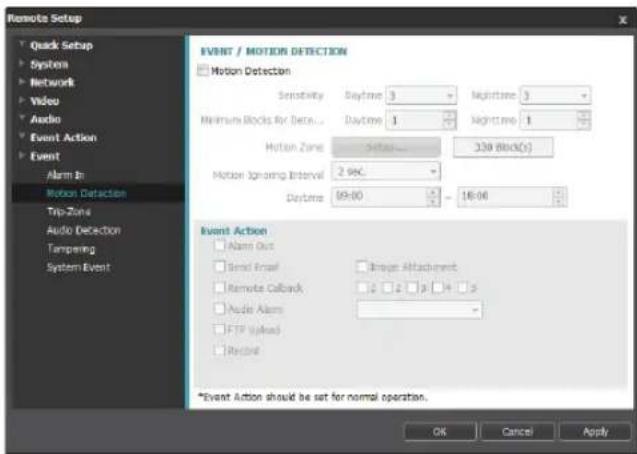Open the System Event settings page
The width and height of the screenshot is (637, 454).
[78, 267]
